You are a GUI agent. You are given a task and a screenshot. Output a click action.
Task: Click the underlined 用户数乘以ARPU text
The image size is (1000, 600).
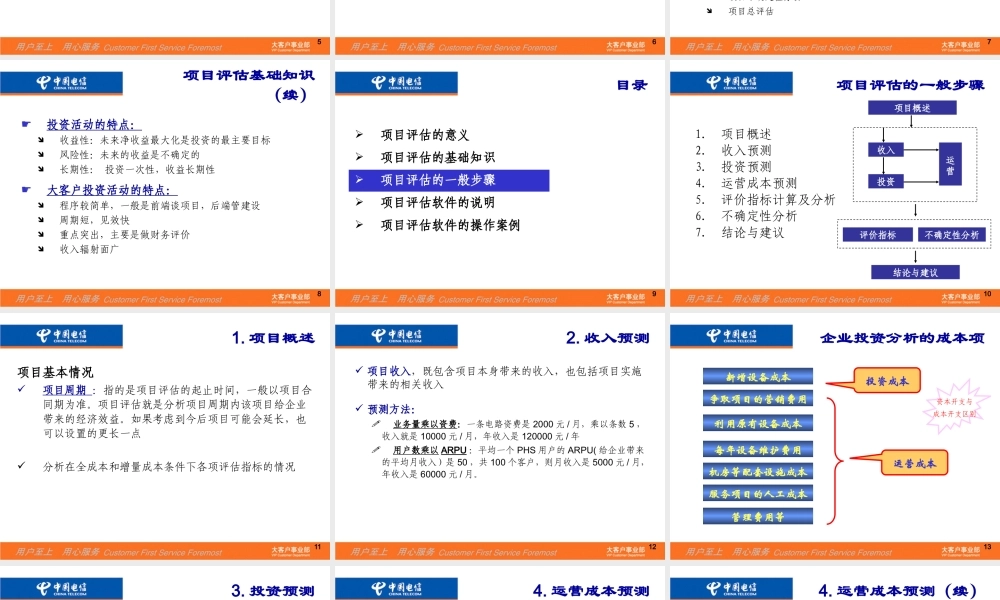(x=429, y=450)
